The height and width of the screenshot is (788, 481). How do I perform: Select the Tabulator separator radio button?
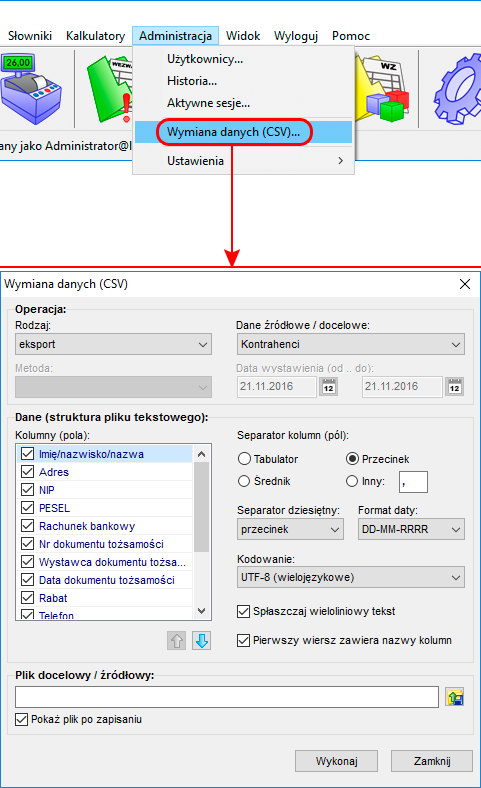point(244,459)
